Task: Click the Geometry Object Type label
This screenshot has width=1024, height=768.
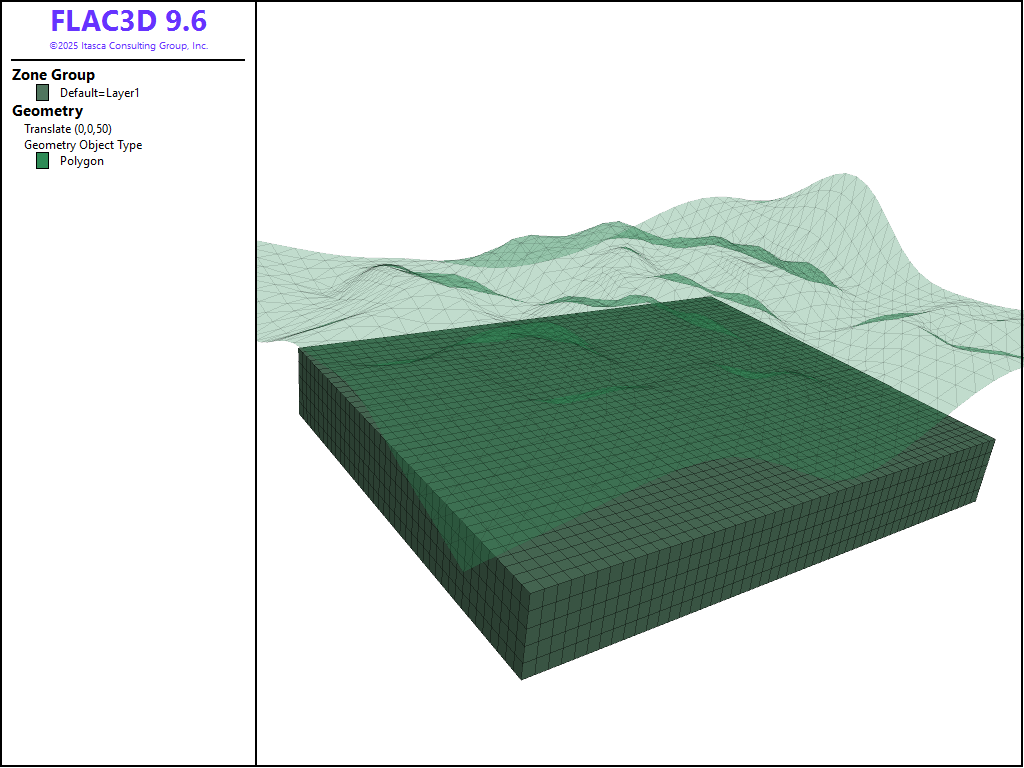Action: tap(83, 145)
